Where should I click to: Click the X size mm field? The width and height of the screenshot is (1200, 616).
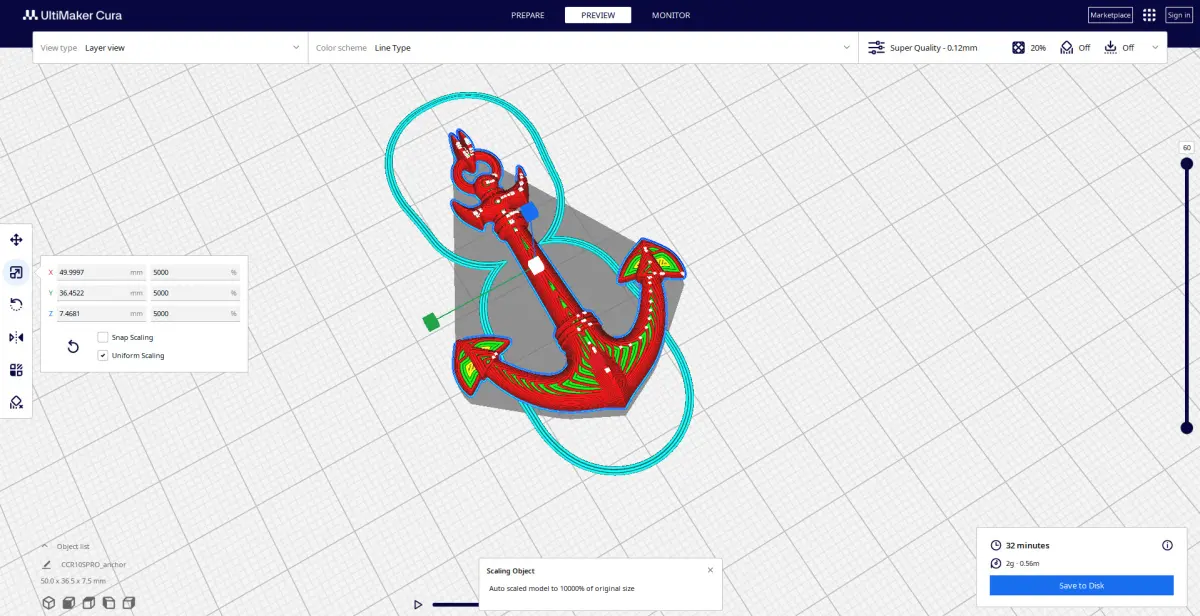pyautogui.click(x=100, y=272)
